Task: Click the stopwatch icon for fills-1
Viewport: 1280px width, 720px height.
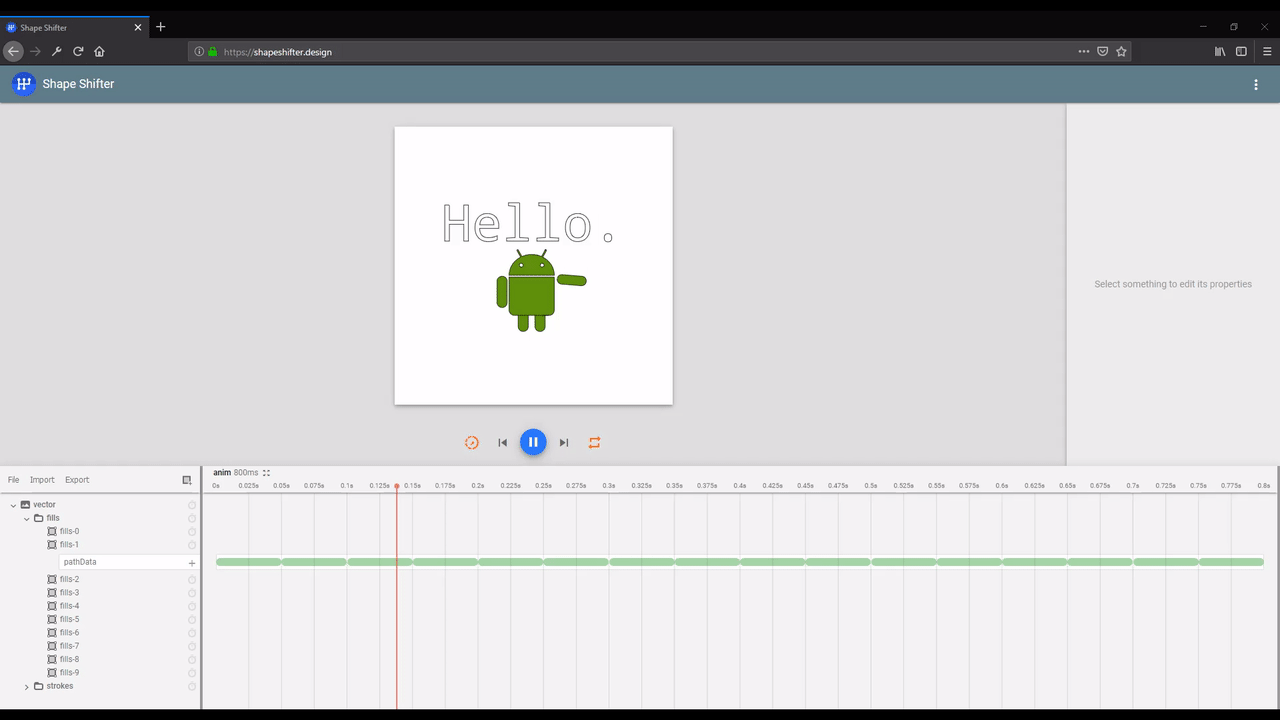Action: [x=192, y=545]
